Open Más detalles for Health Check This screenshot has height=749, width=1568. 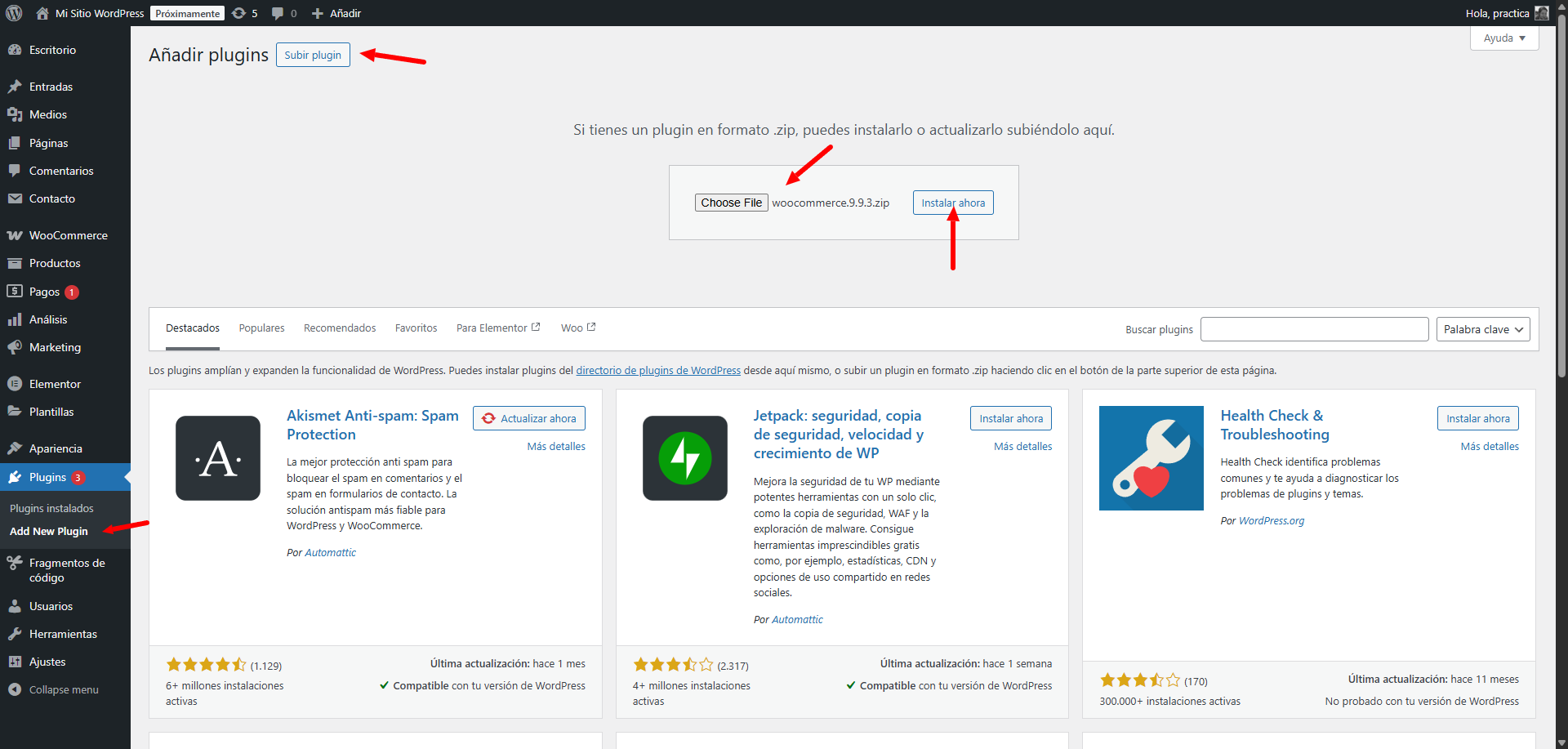click(1490, 447)
